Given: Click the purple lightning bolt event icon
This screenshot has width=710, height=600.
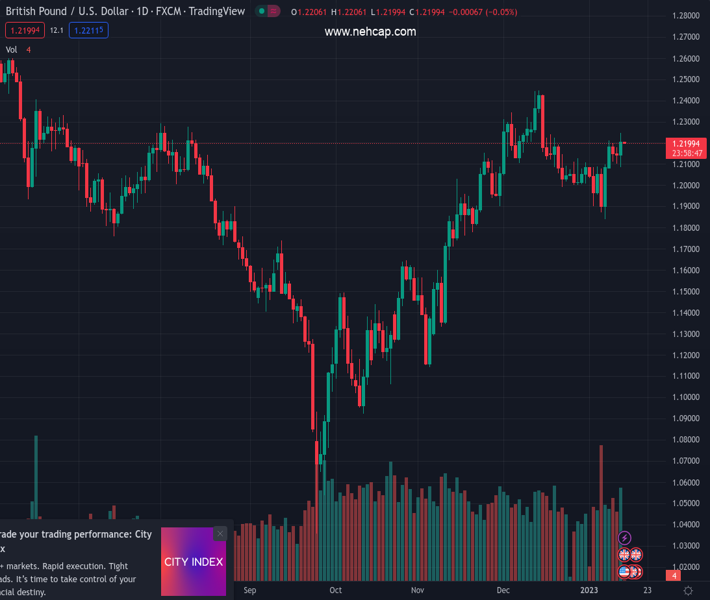Looking at the screenshot, I should 625,538.
